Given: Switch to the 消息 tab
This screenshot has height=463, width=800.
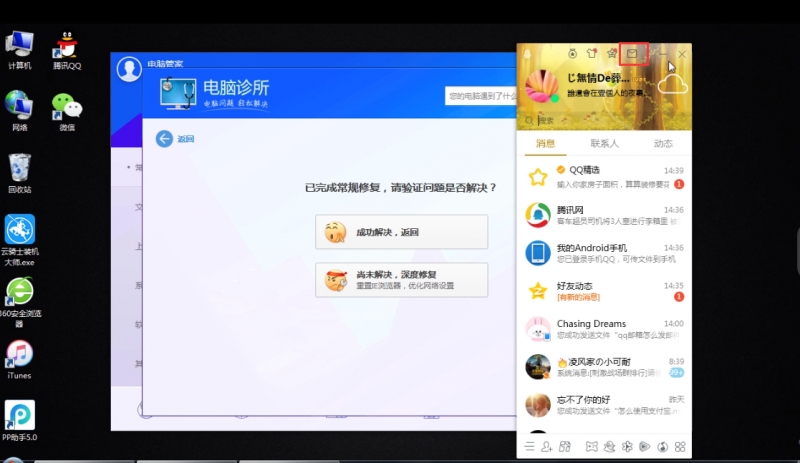Looking at the screenshot, I should tap(545, 143).
